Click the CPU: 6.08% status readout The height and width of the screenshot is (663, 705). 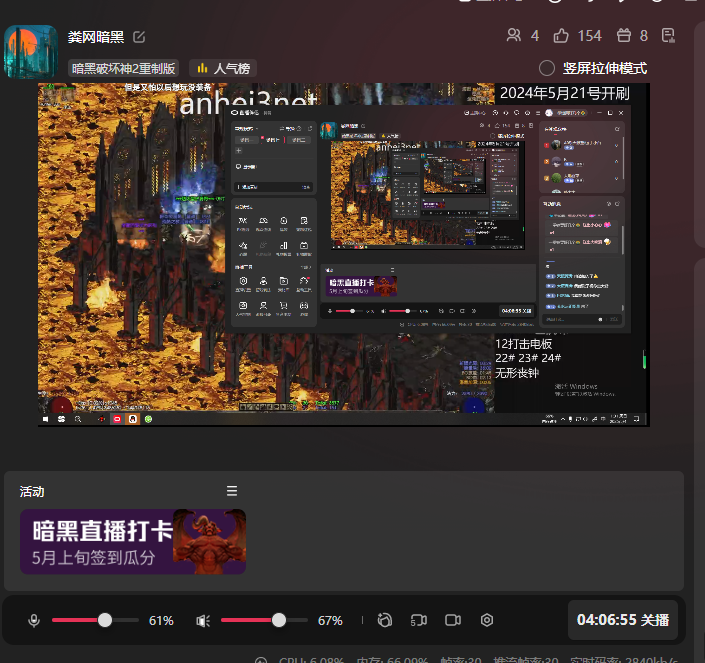click(311, 659)
